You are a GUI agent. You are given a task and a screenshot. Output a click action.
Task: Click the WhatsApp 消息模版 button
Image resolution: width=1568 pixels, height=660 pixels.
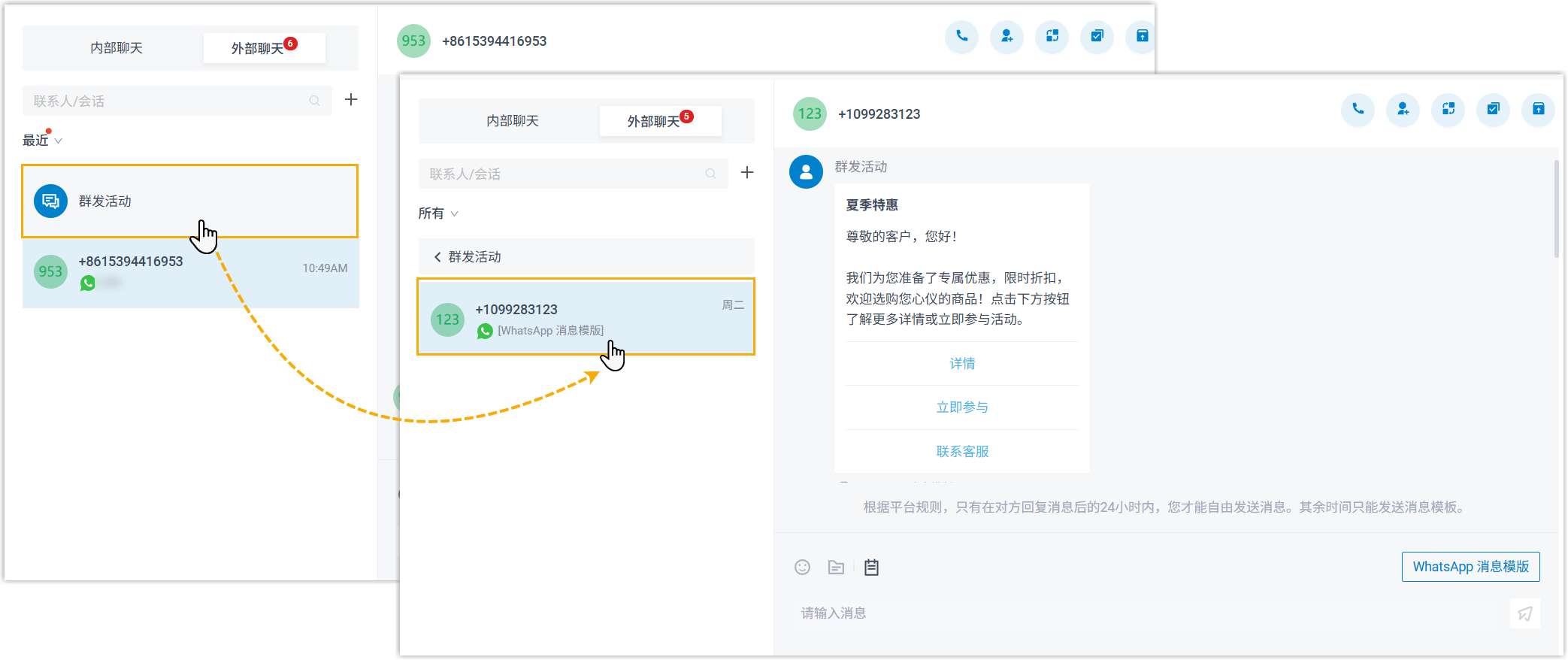coord(1470,567)
